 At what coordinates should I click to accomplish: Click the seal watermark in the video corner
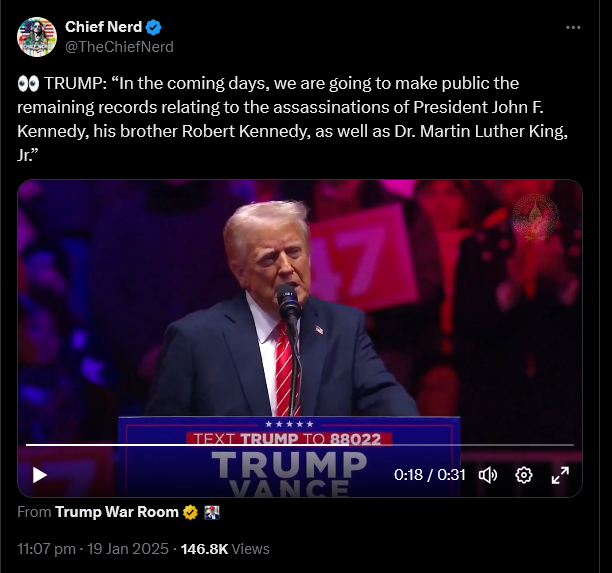[x=535, y=215]
